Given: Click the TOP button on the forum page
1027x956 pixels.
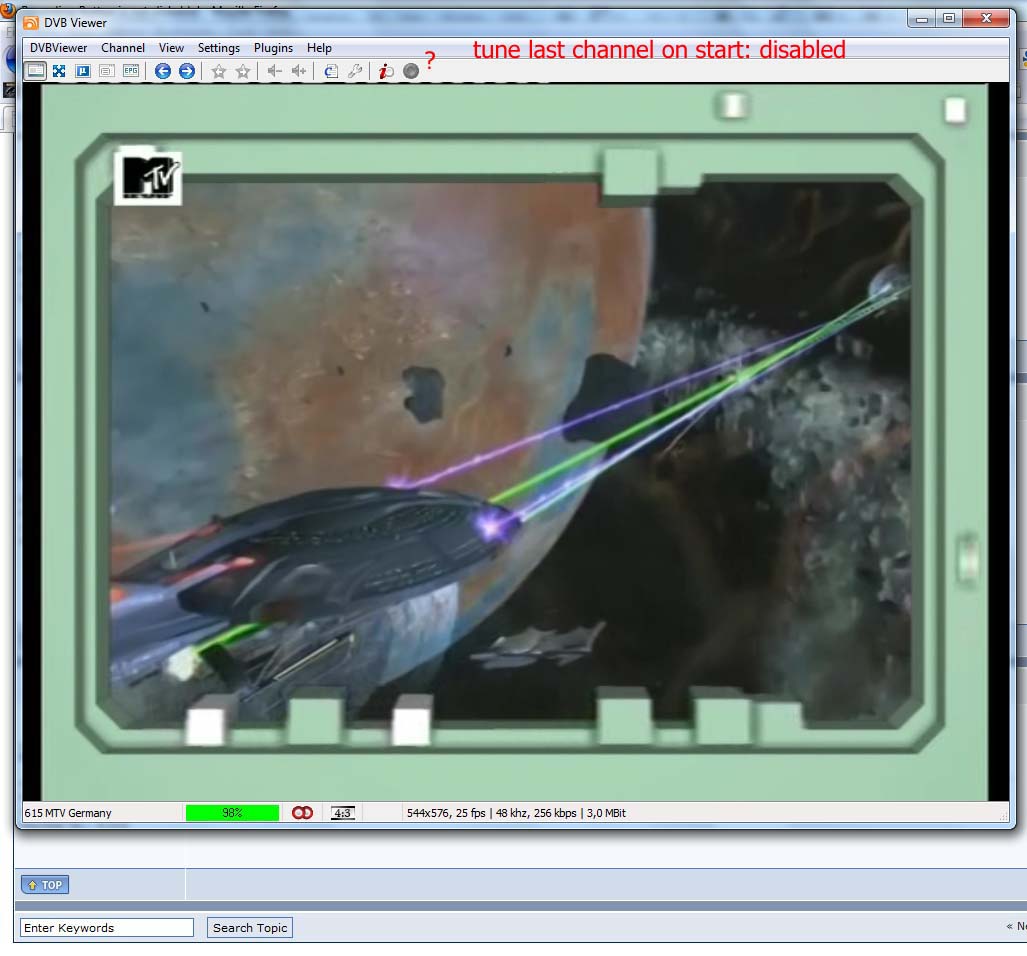Looking at the screenshot, I should tap(45, 885).
